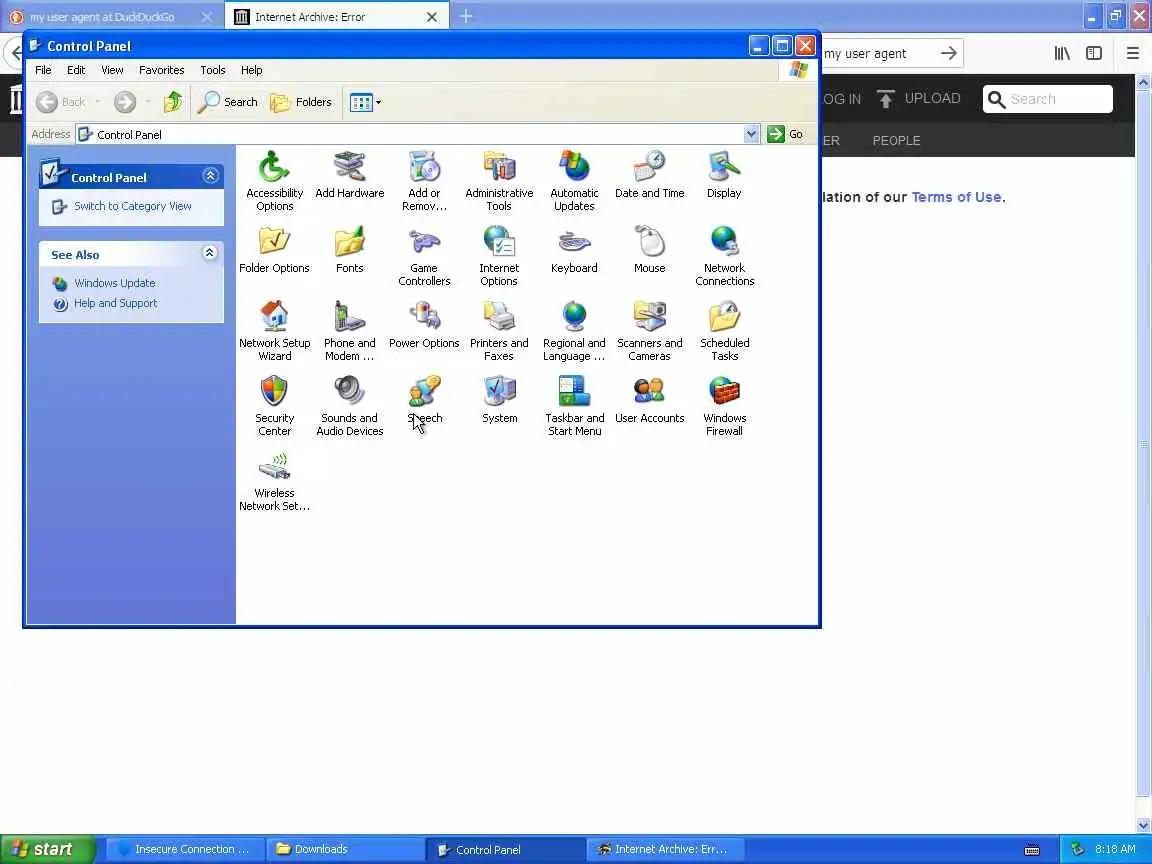Click the Go button beside address bar
The height and width of the screenshot is (864, 1152).
[x=785, y=134]
